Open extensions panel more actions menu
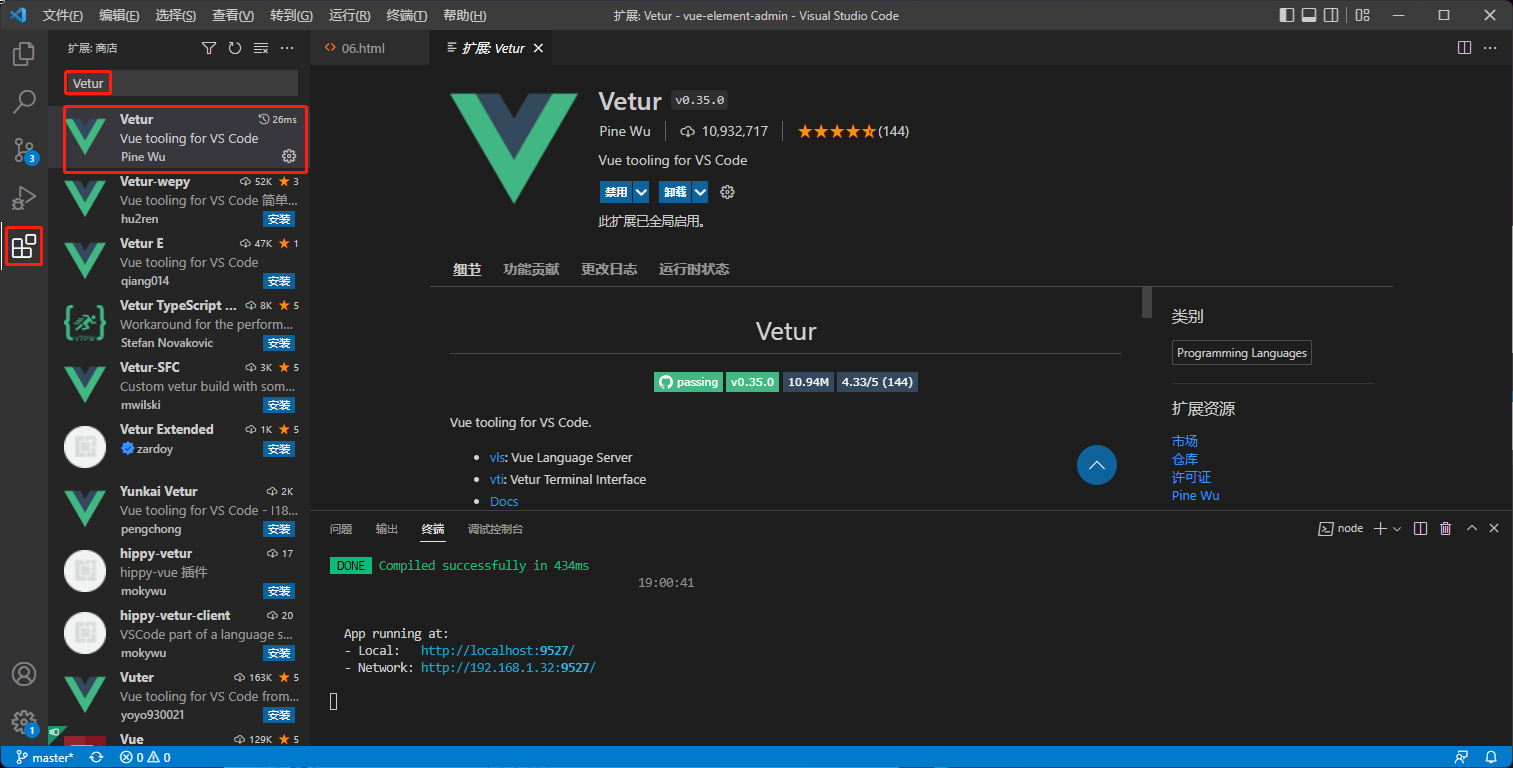 point(287,48)
